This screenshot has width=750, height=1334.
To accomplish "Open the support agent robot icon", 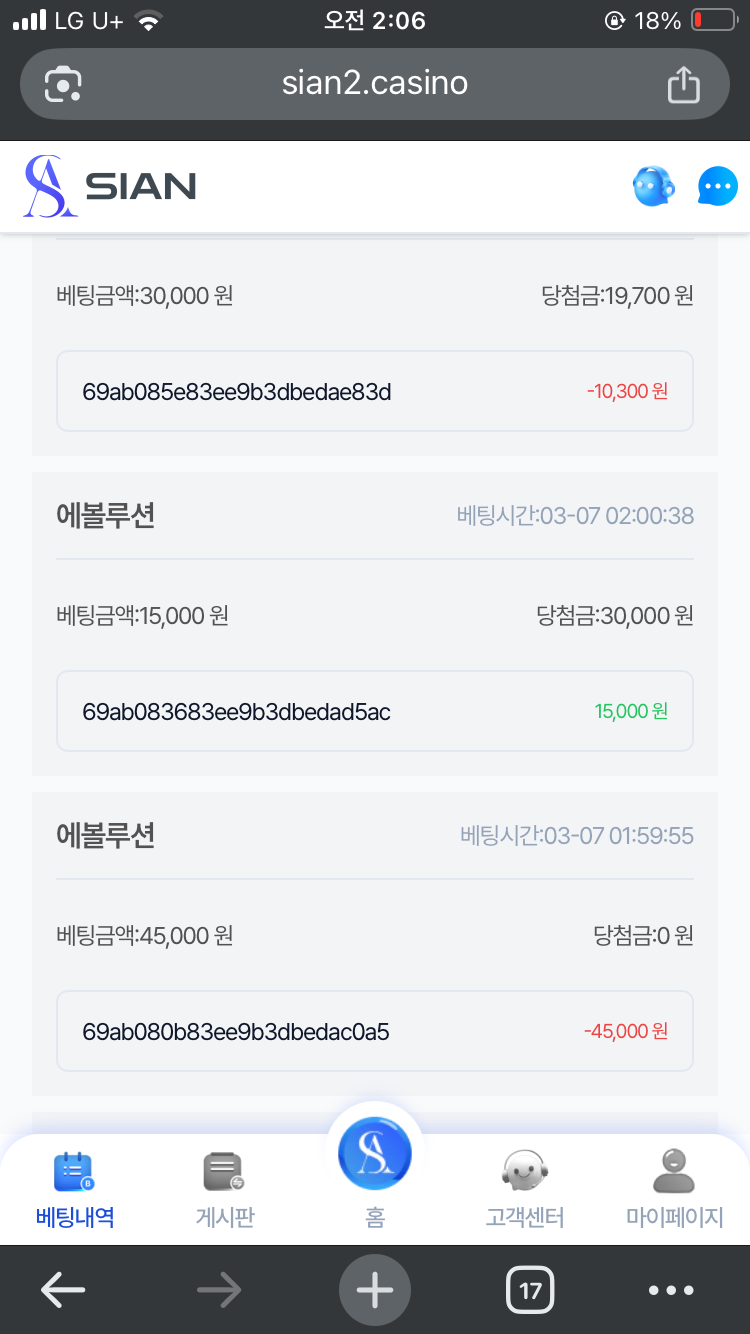I will (653, 186).
